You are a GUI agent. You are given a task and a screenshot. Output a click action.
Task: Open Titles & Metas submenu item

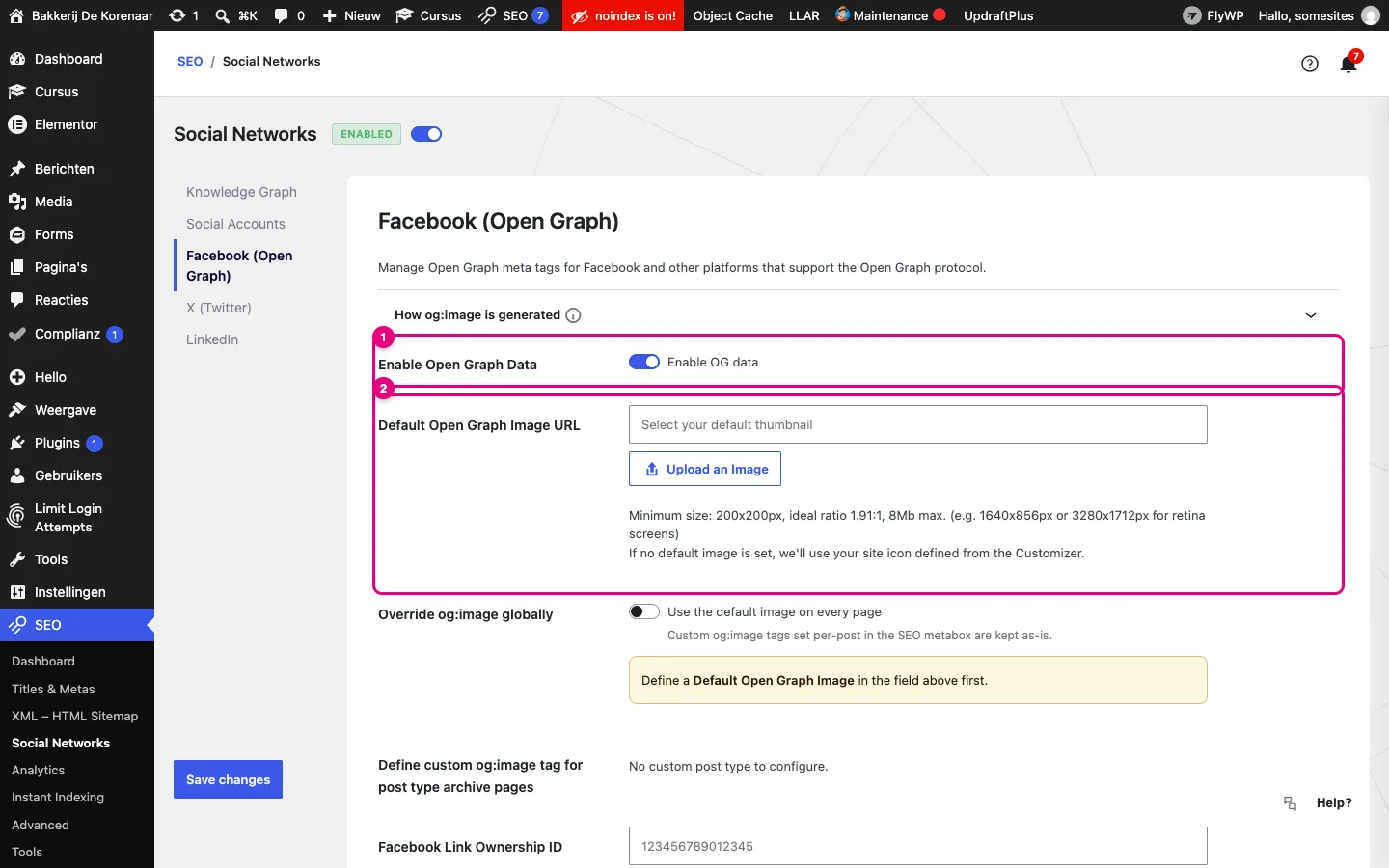tap(53, 689)
